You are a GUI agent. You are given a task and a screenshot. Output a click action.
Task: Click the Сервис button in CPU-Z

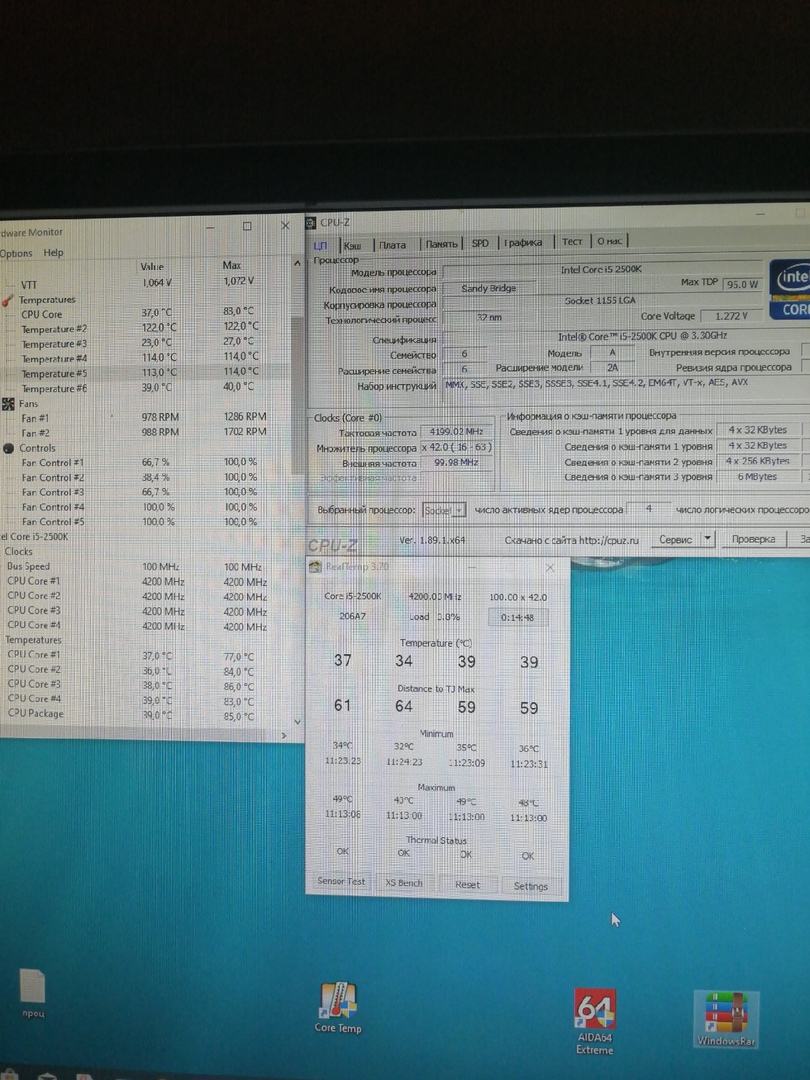point(675,539)
